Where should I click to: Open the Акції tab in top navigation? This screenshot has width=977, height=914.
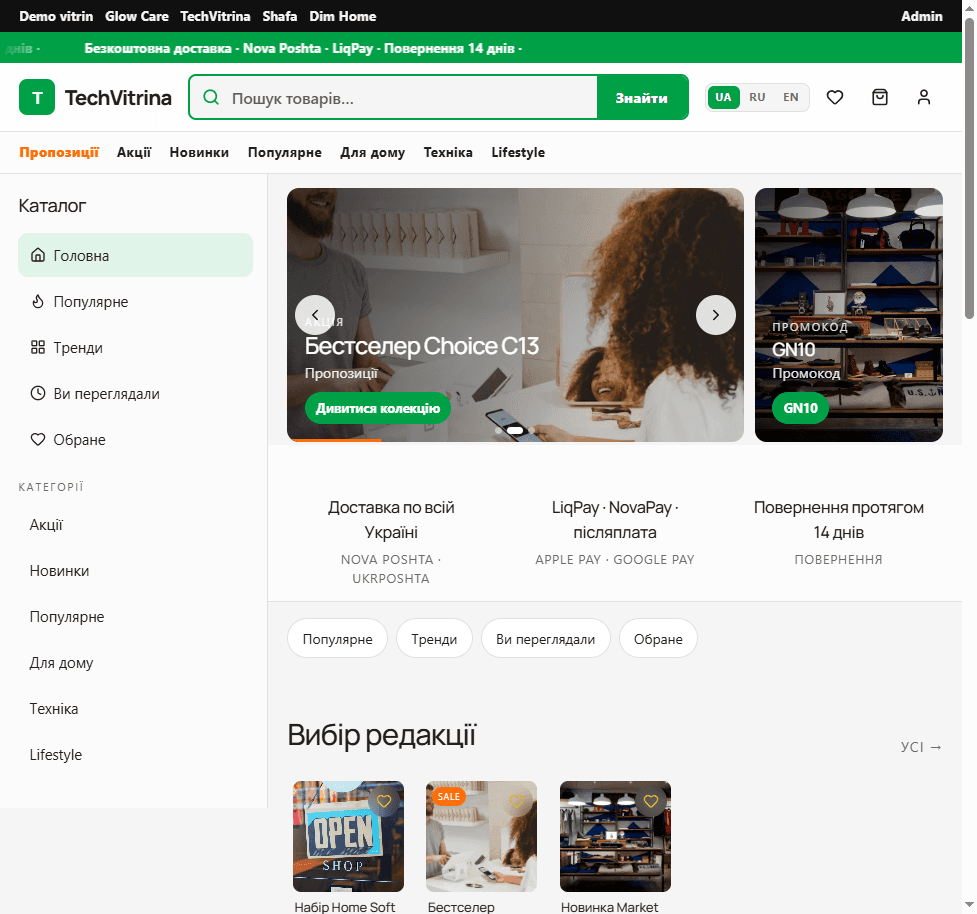point(134,153)
